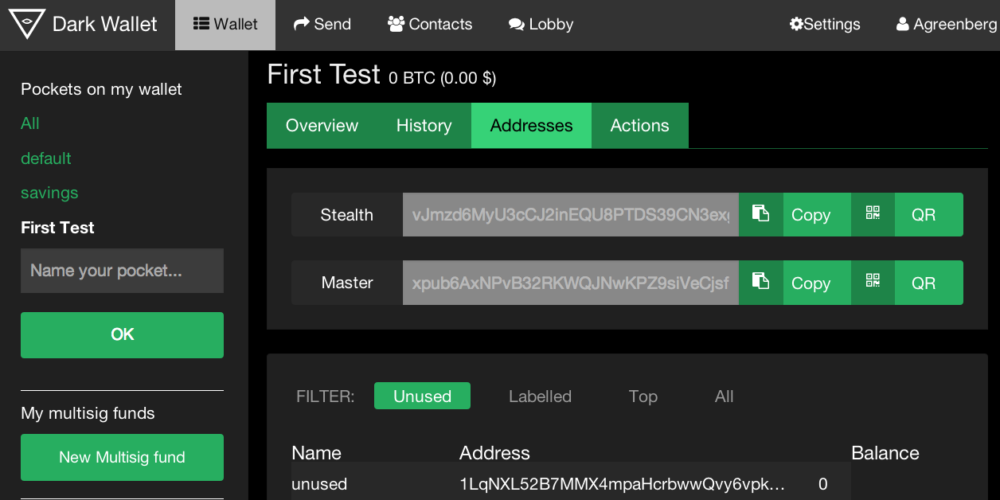Image resolution: width=1000 pixels, height=500 pixels.
Task: Select the savings pocket in the sidebar
Action: pyautogui.click(x=49, y=193)
